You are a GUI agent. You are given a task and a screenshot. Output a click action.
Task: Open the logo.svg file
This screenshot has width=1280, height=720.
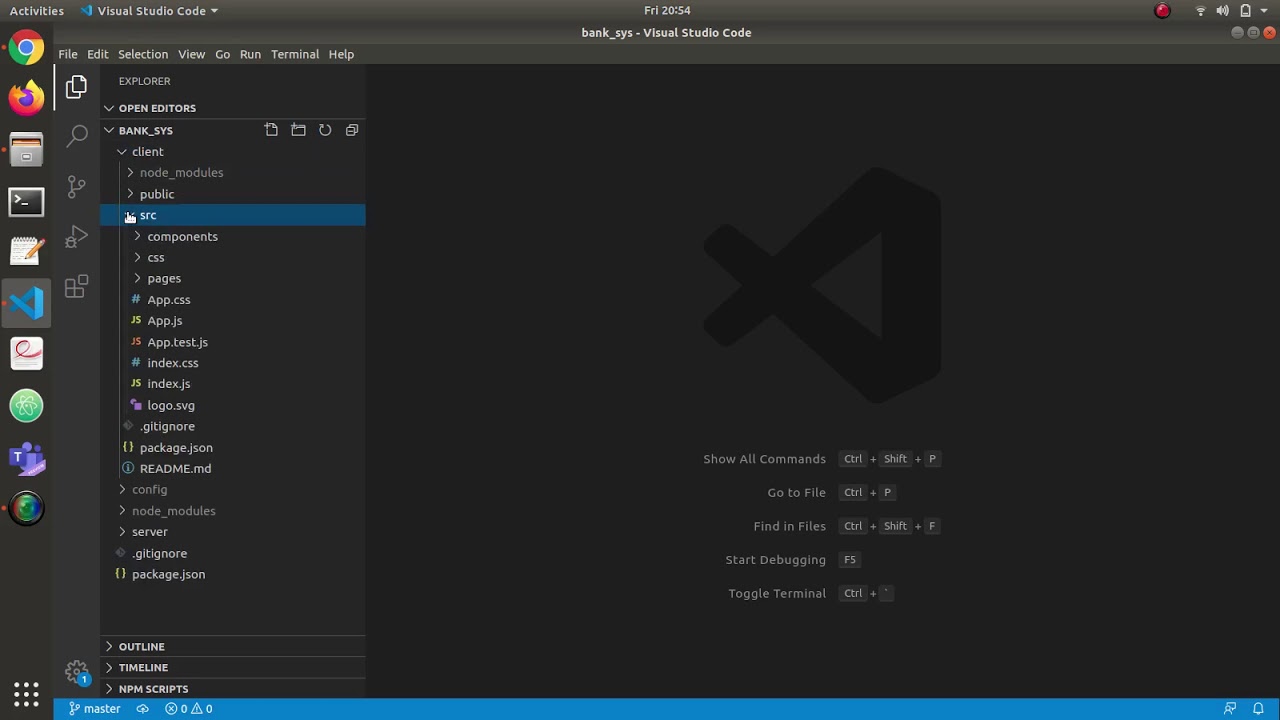233,405
